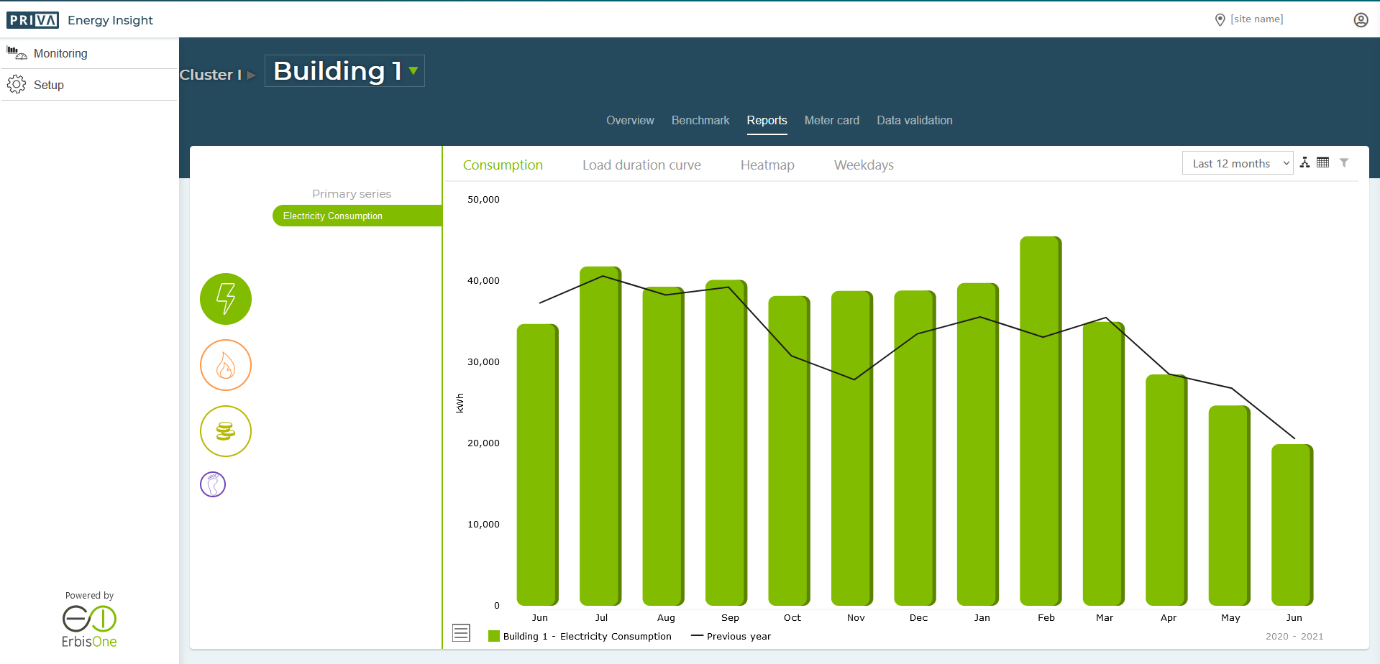Select the gas flame icon
This screenshot has width=1380, height=664.
coord(226,365)
